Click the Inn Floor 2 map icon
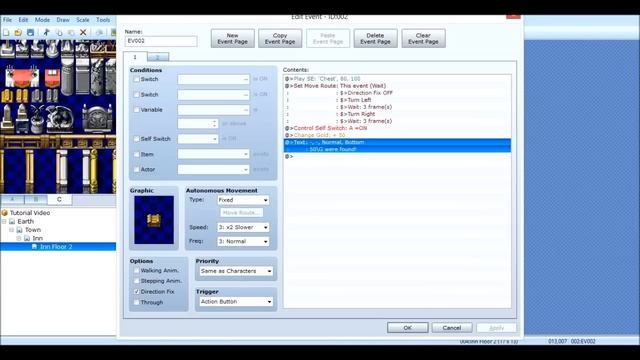 click(34, 247)
